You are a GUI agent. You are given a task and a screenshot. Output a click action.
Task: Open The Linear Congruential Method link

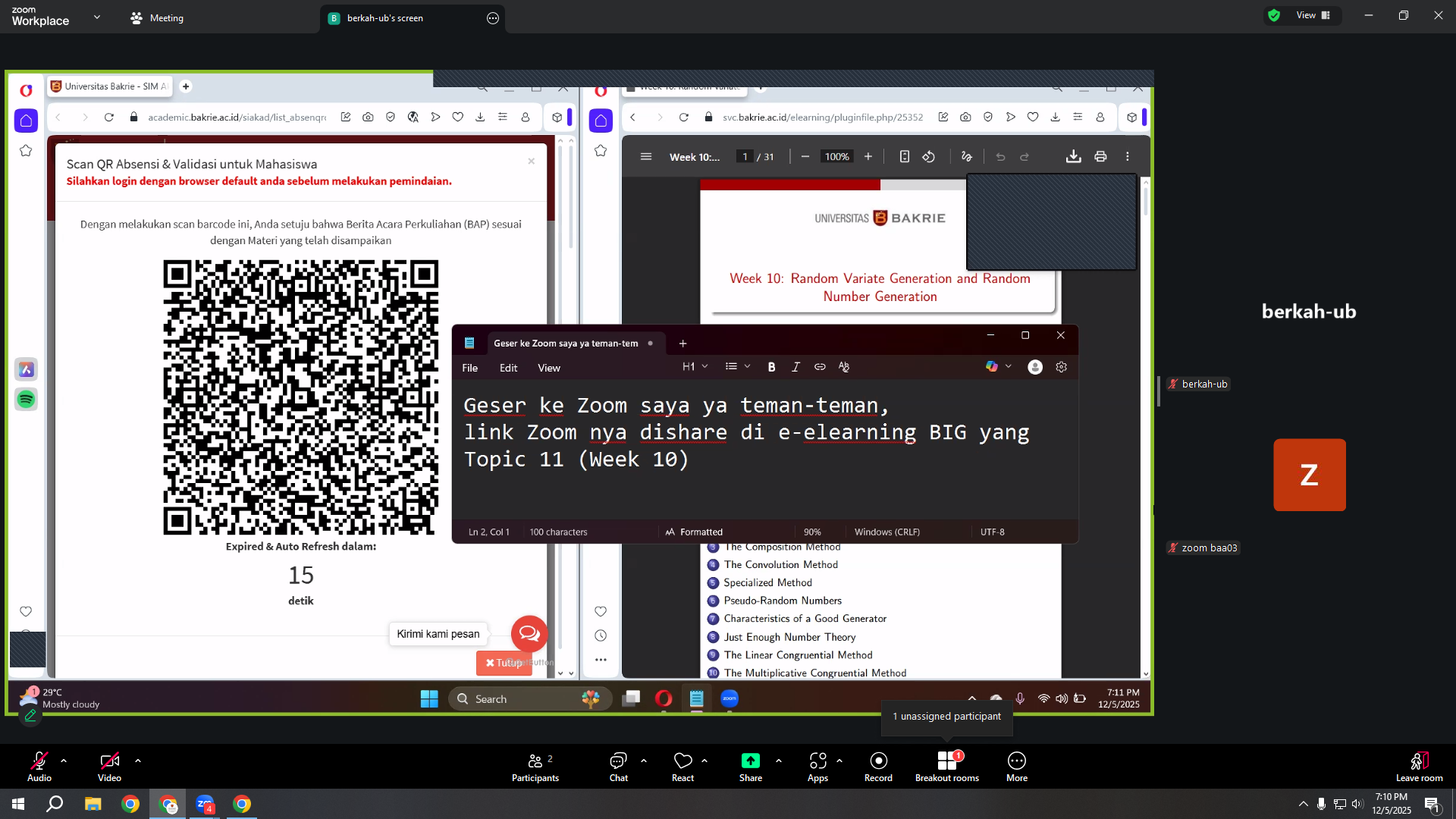click(798, 655)
